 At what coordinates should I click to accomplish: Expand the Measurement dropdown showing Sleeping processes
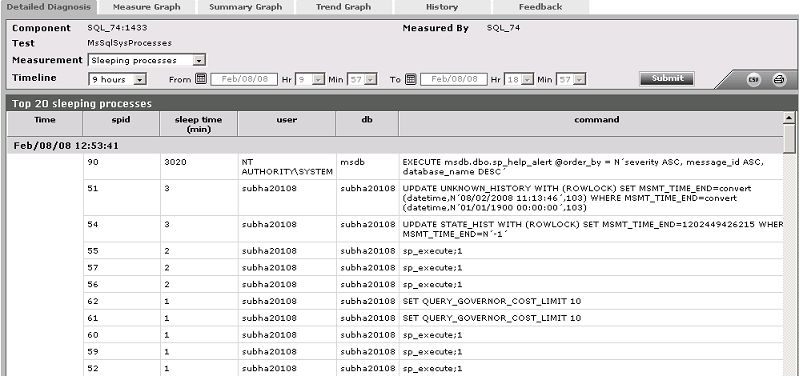[147, 60]
